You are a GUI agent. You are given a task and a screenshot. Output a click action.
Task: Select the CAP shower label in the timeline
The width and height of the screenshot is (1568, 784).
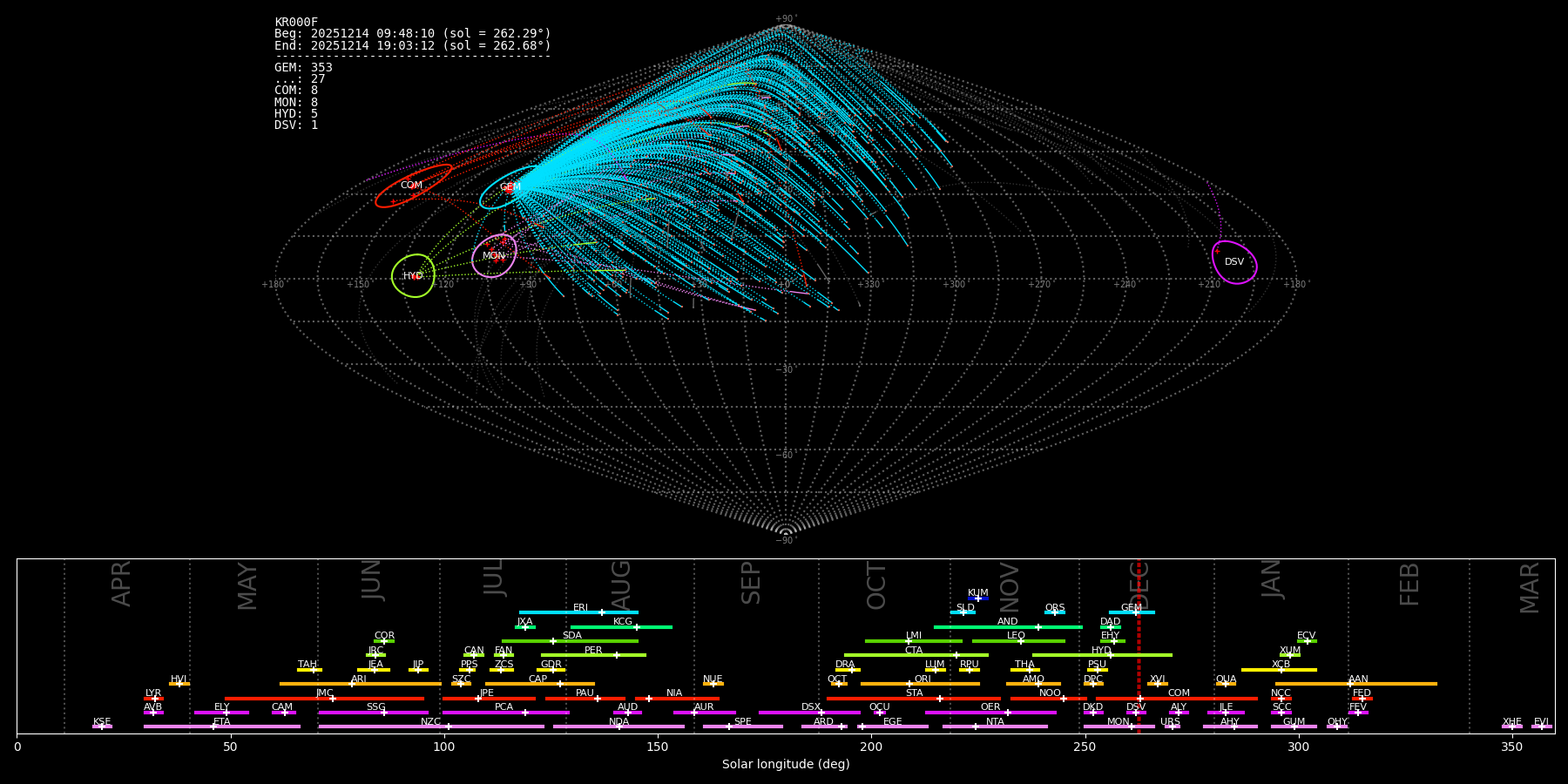[x=537, y=679]
